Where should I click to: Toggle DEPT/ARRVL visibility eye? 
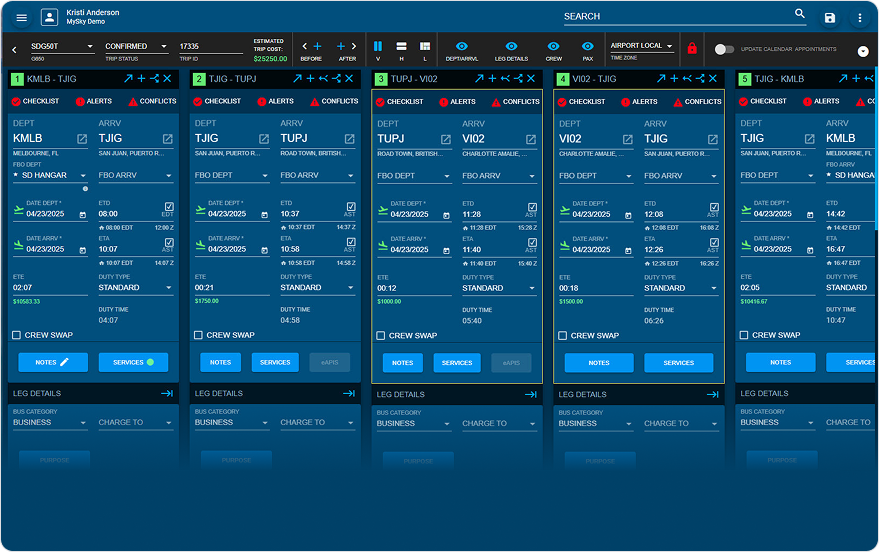tap(461, 47)
